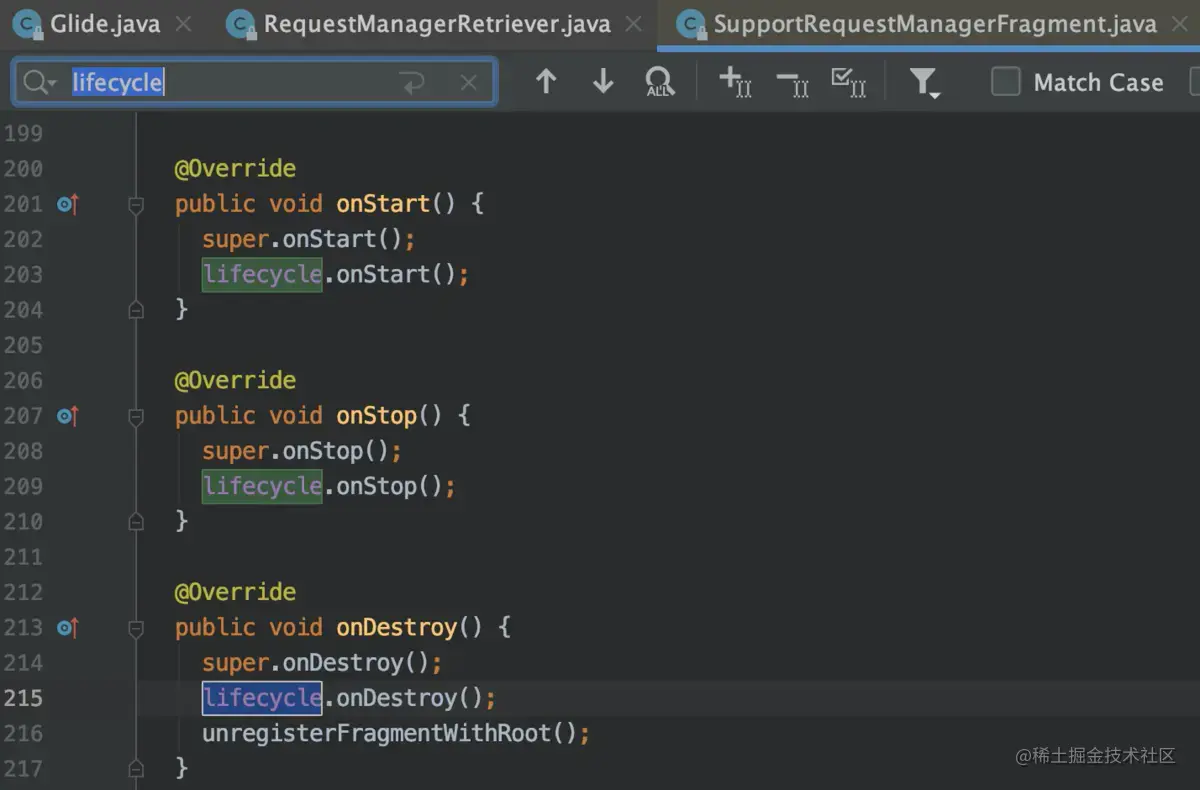1200x790 pixels.
Task: Click super.onDestroy() call
Action: click(x=322, y=663)
